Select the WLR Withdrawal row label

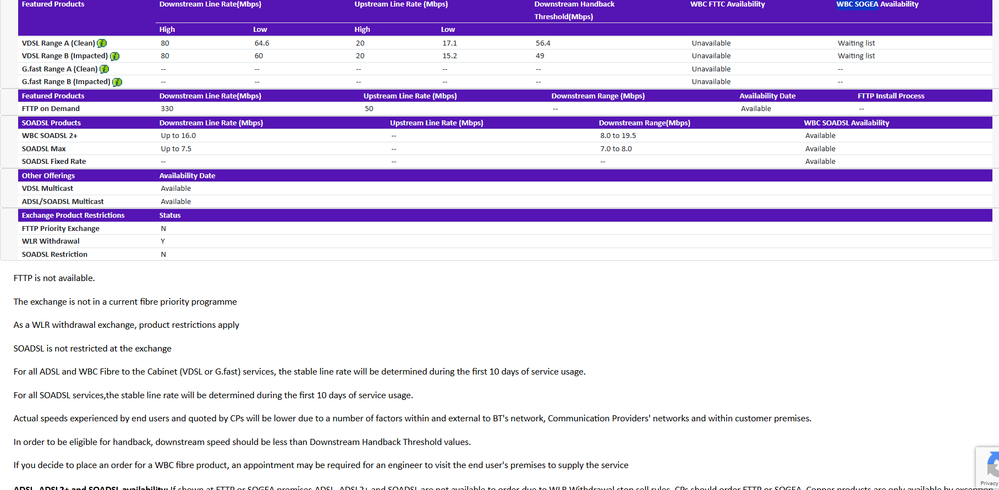click(x=50, y=241)
